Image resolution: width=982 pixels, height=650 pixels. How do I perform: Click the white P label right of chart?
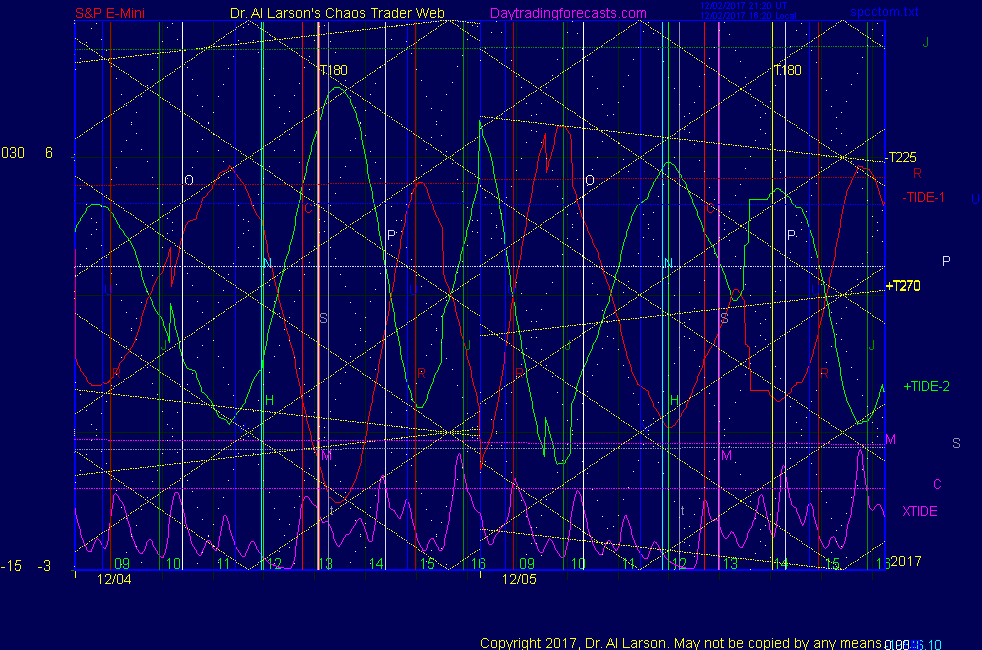click(946, 261)
